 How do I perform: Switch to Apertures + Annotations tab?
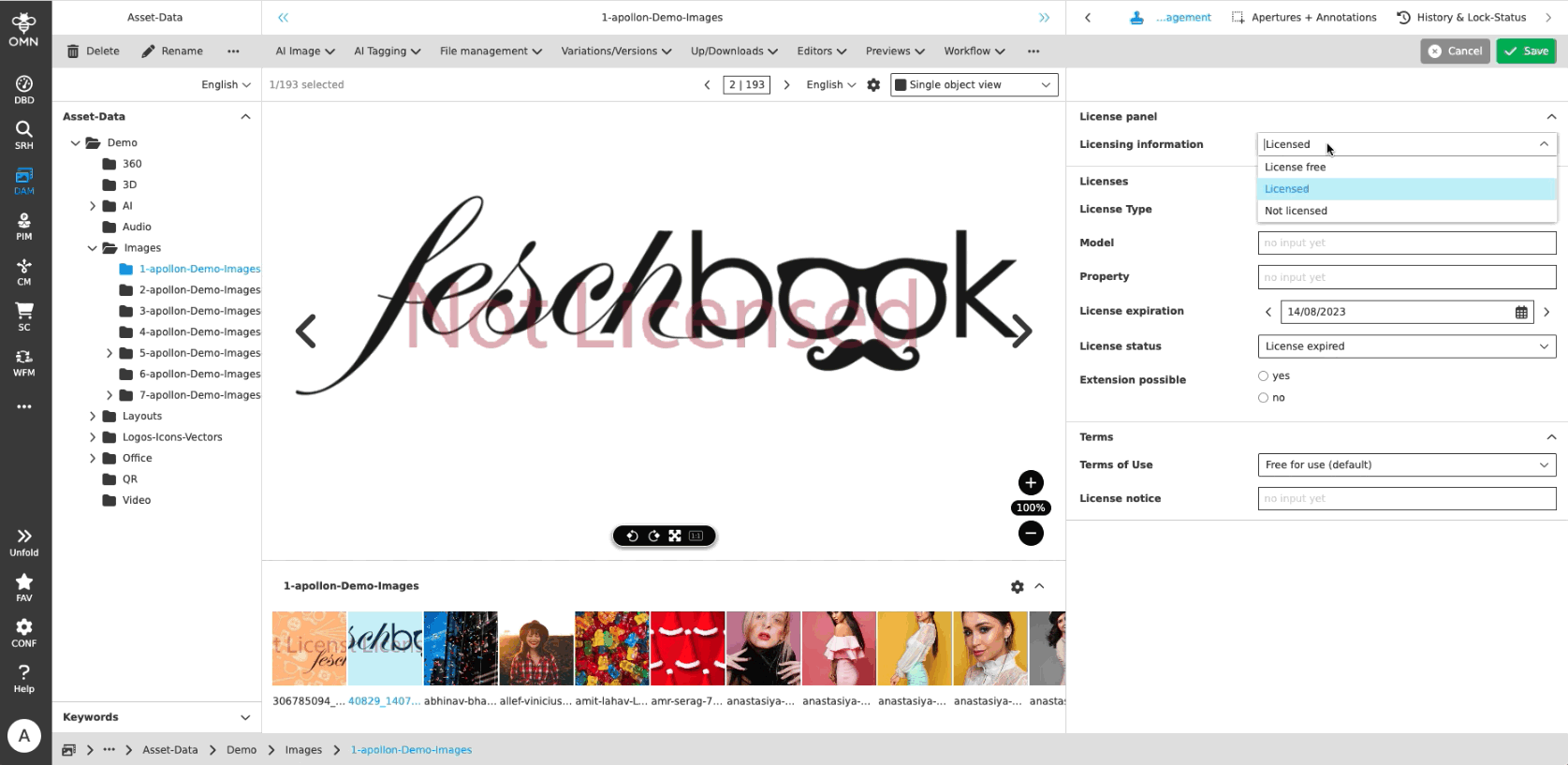pyautogui.click(x=1304, y=18)
